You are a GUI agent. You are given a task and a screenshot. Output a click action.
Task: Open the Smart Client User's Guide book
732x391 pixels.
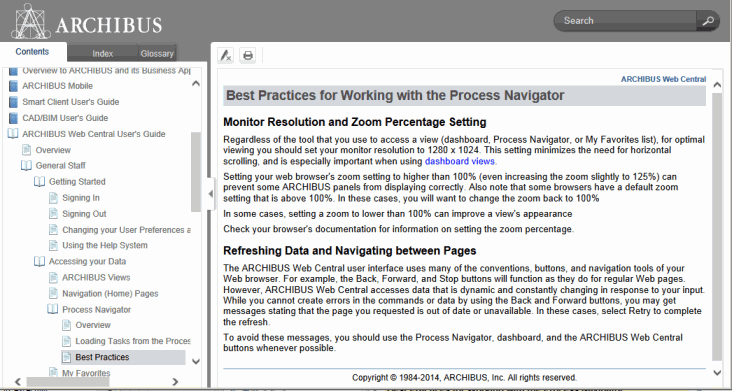70,102
